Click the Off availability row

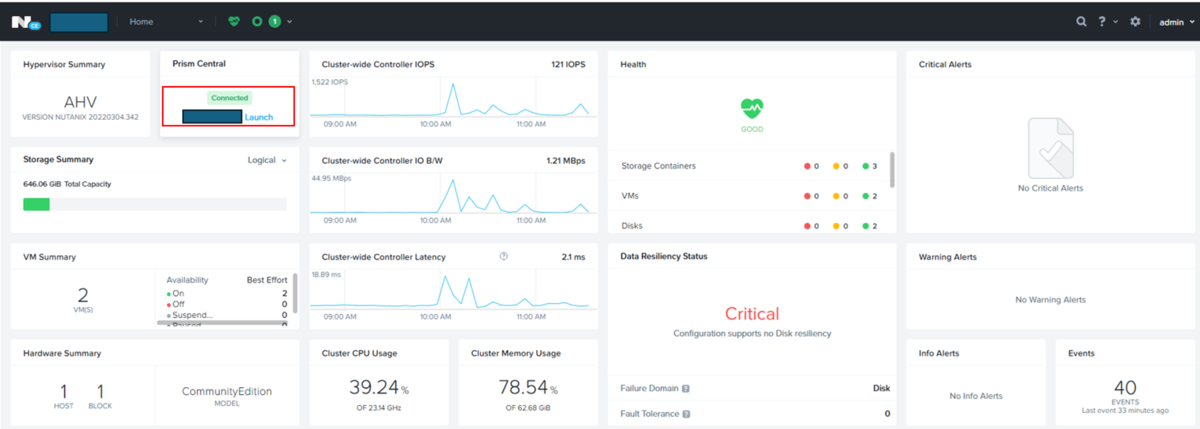(227, 304)
